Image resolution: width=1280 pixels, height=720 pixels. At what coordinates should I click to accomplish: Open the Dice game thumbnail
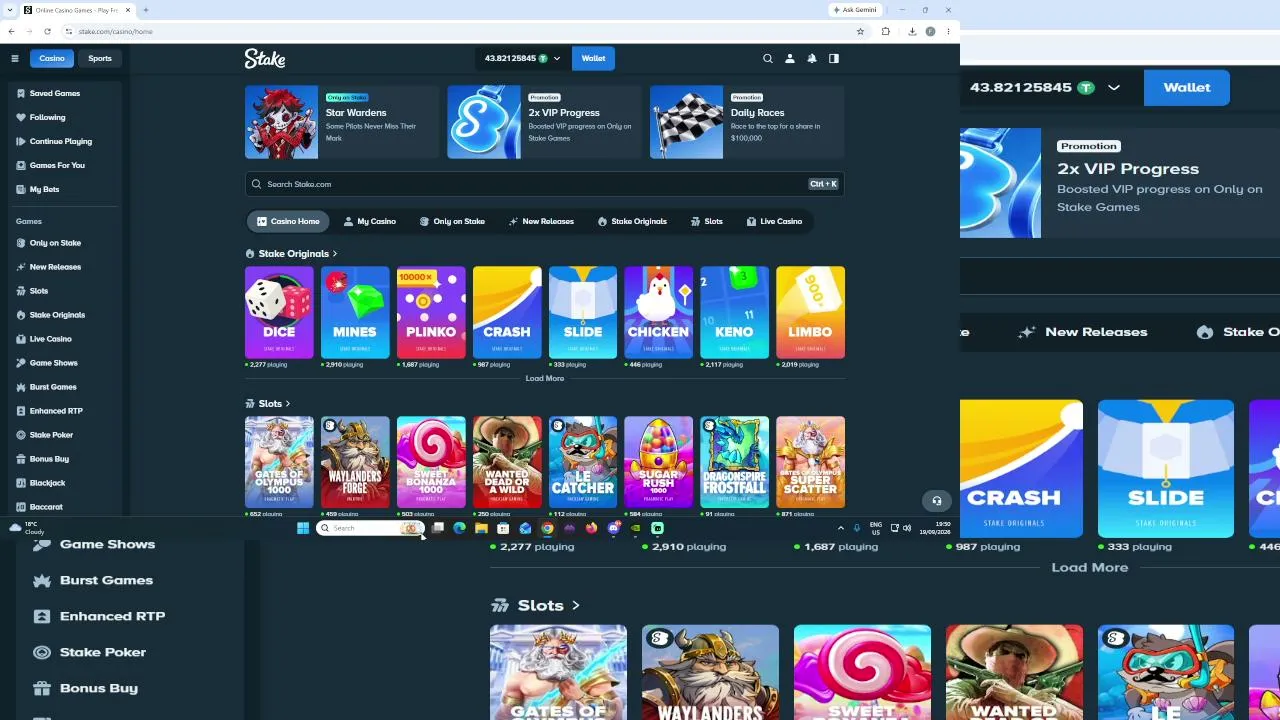pyautogui.click(x=279, y=312)
